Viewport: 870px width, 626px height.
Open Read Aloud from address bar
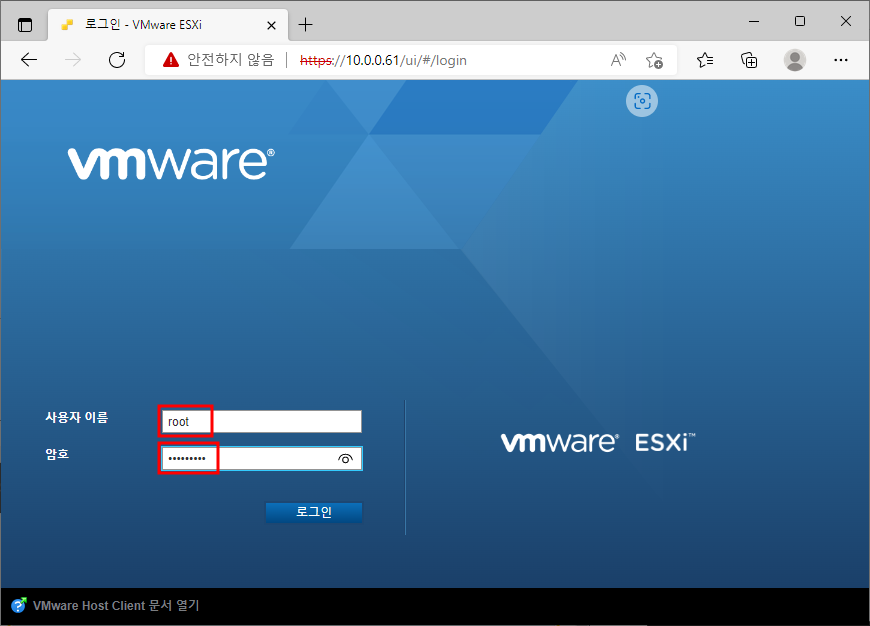(618, 59)
